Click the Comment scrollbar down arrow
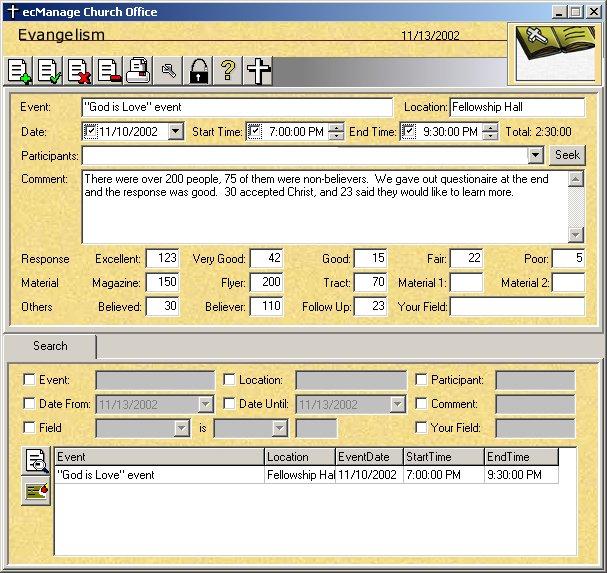 pos(576,234)
